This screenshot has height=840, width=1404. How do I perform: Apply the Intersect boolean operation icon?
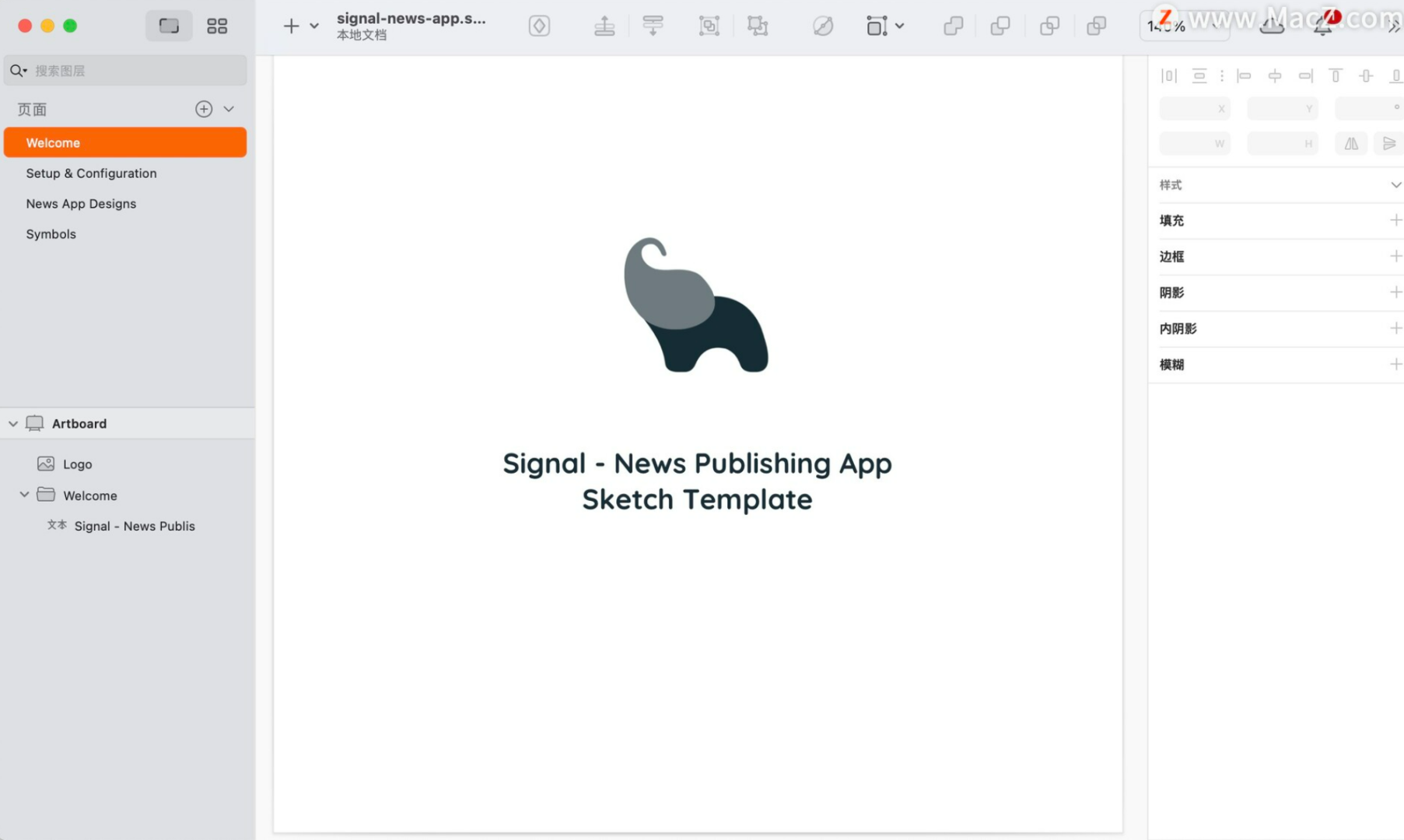coord(1049,26)
